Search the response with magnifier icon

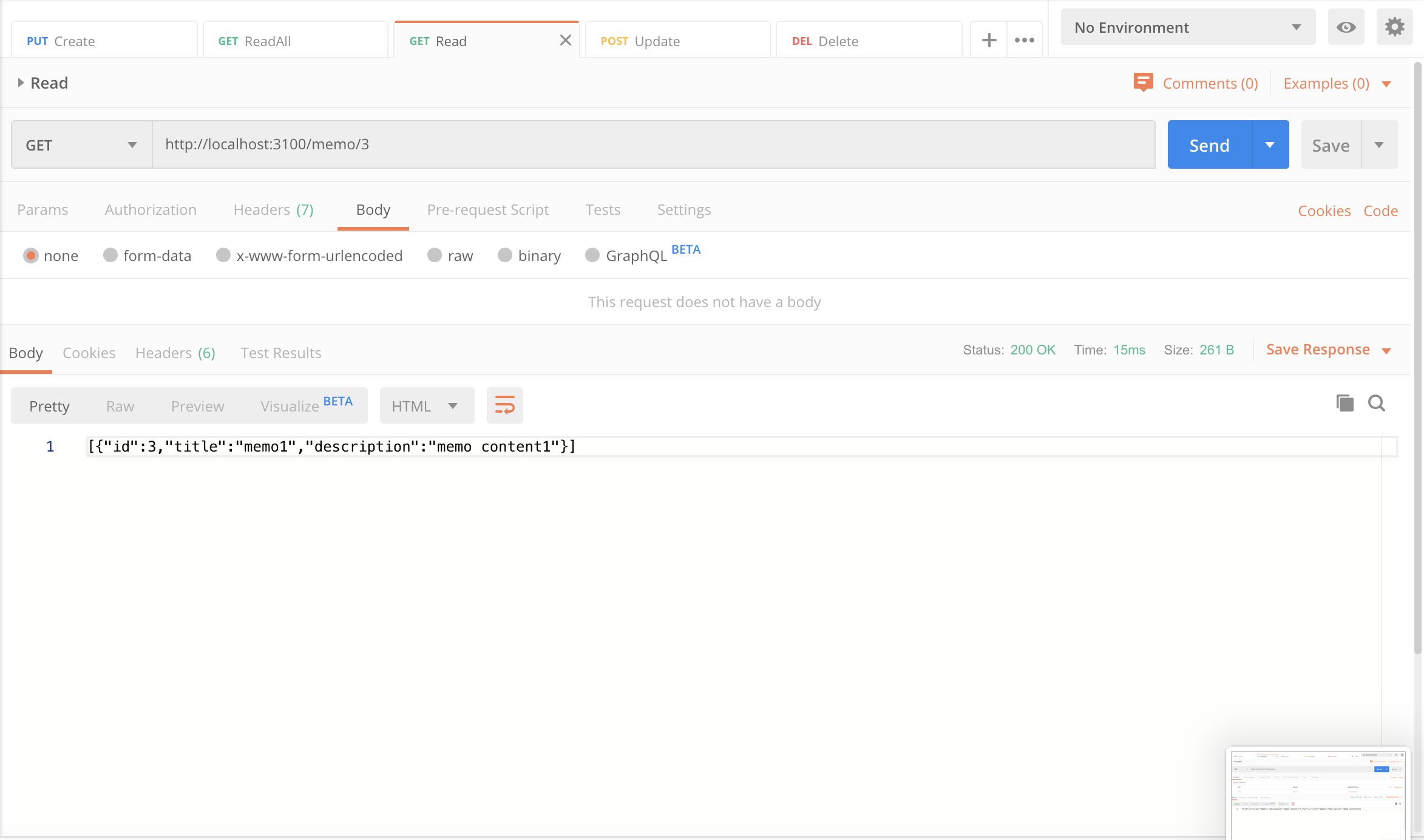click(1377, 403)
